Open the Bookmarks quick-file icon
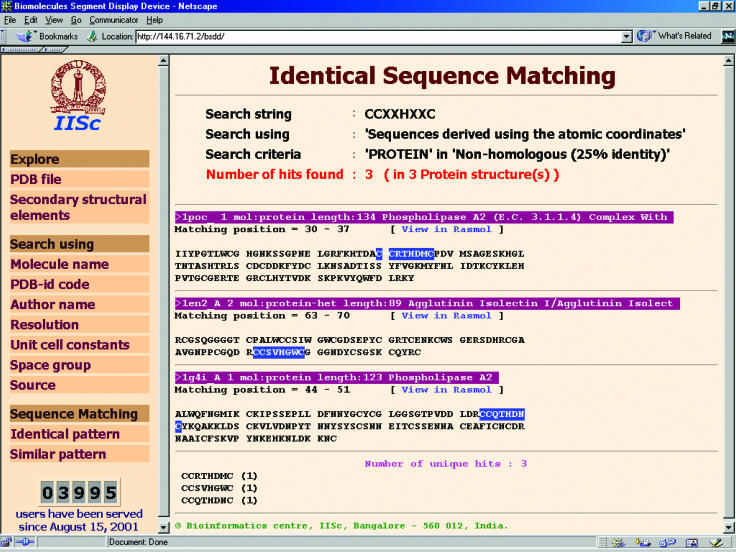 point(24,36)
